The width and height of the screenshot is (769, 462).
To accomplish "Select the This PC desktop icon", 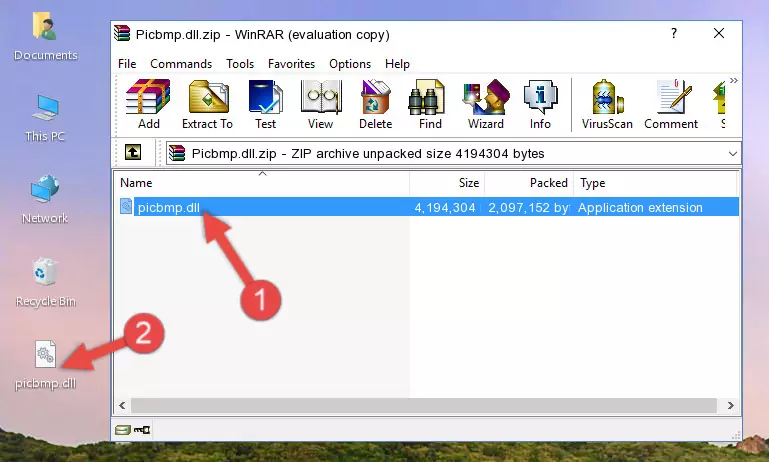I will click(x=45, y=118).
